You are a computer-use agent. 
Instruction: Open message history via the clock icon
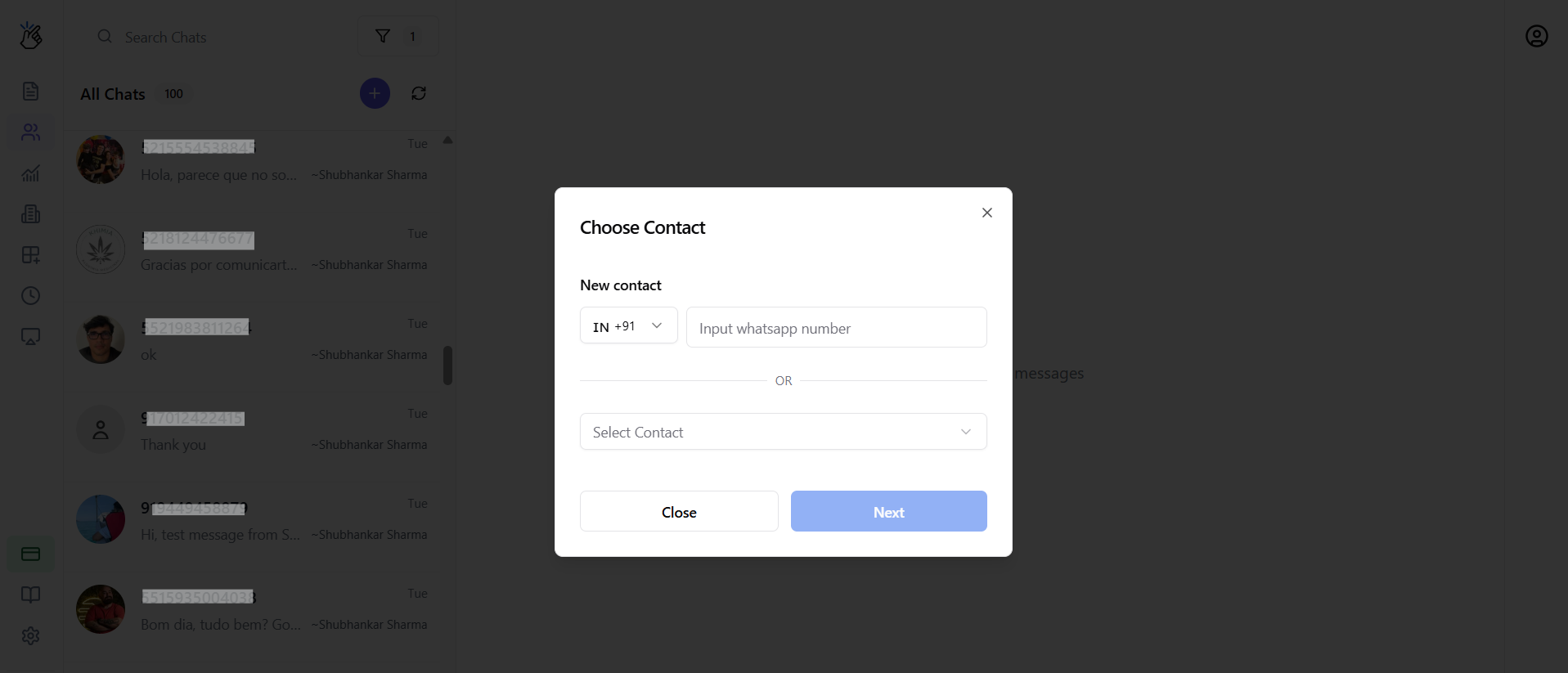[x=30, y=295]
